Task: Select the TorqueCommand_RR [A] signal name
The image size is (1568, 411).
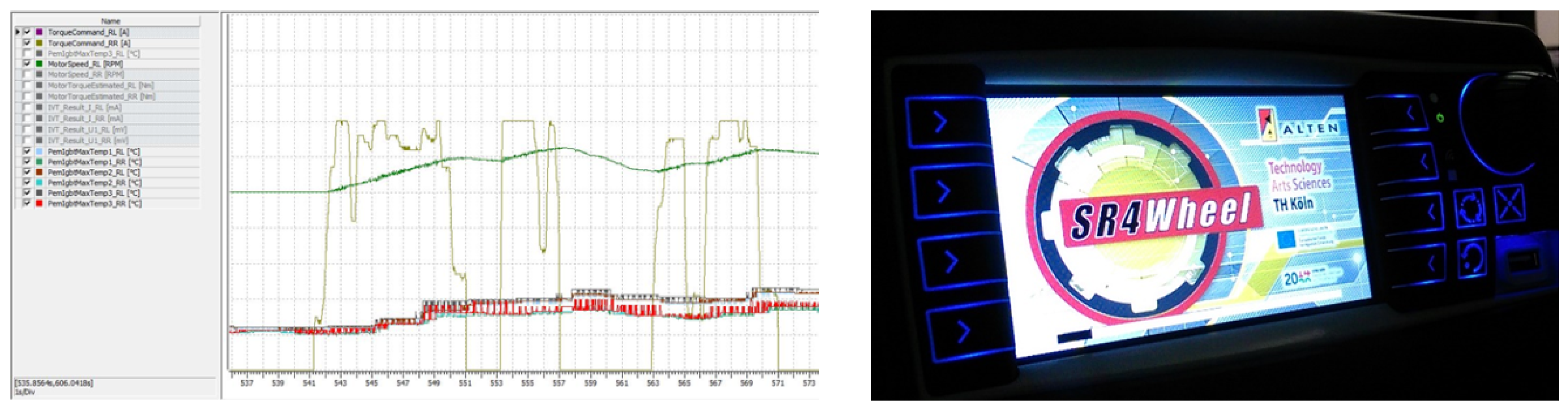Action: [x=90, y=43]
